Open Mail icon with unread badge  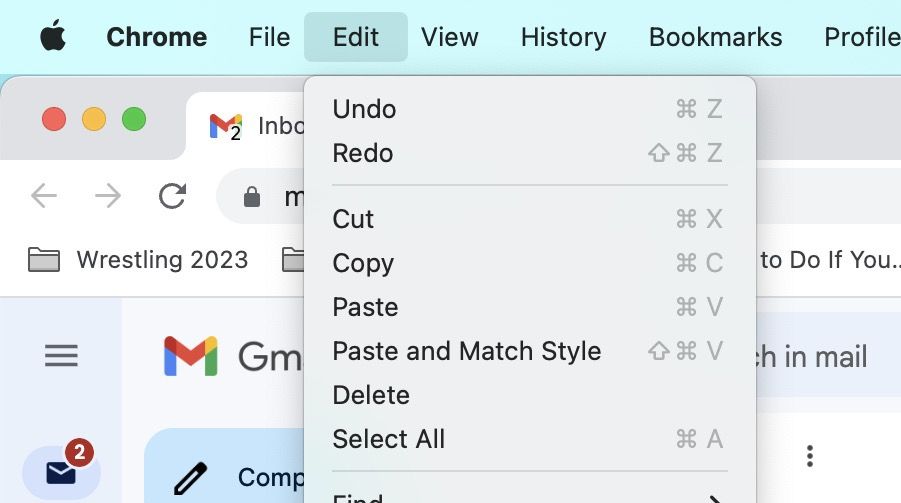(61, 471)
